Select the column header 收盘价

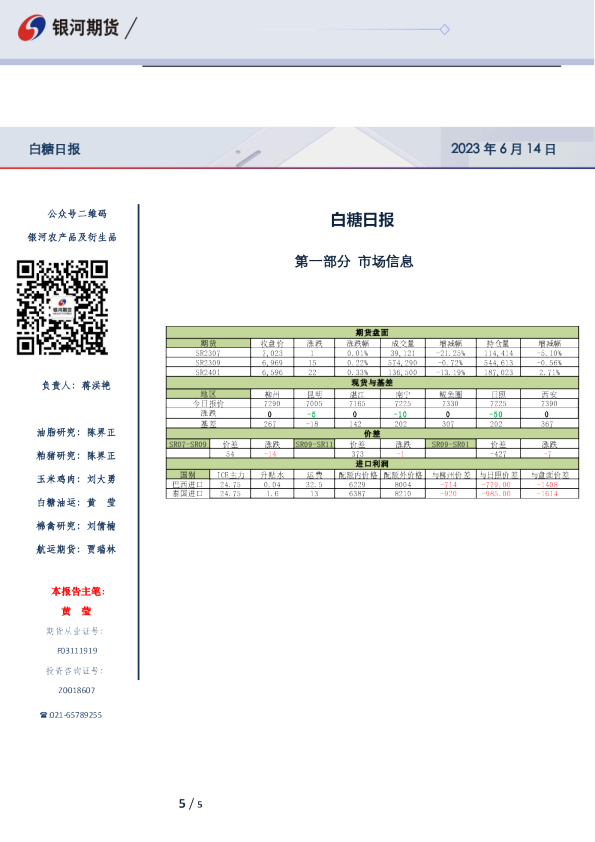(x=272, y=343)
